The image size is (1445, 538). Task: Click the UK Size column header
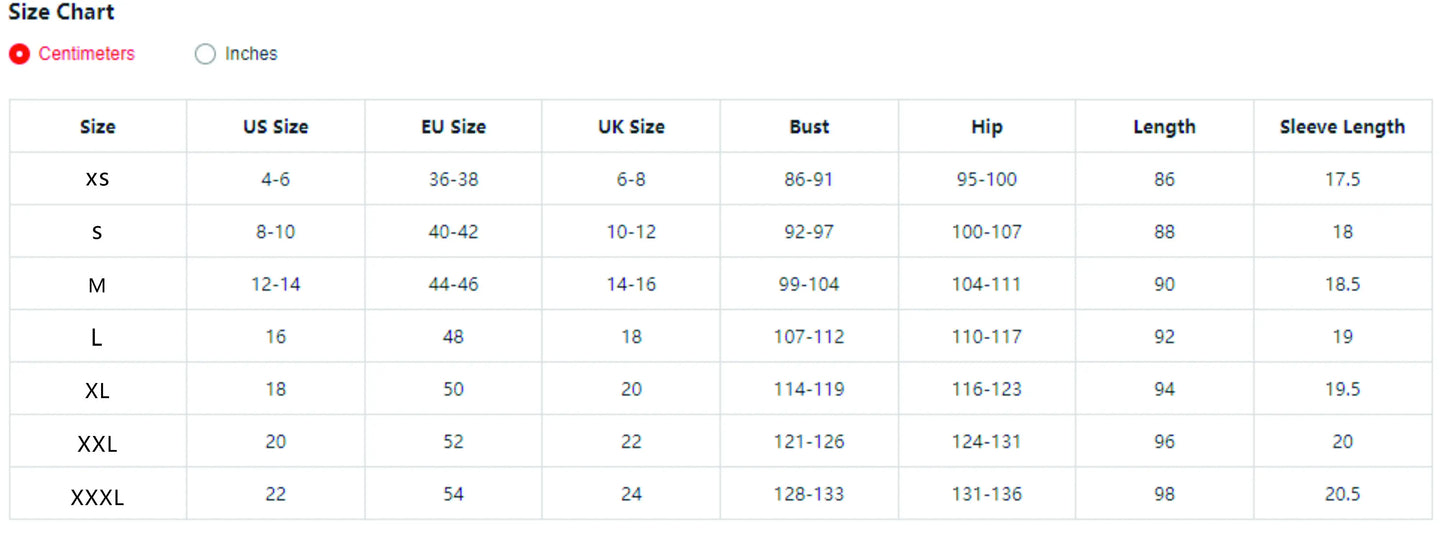tap(631, 127)
